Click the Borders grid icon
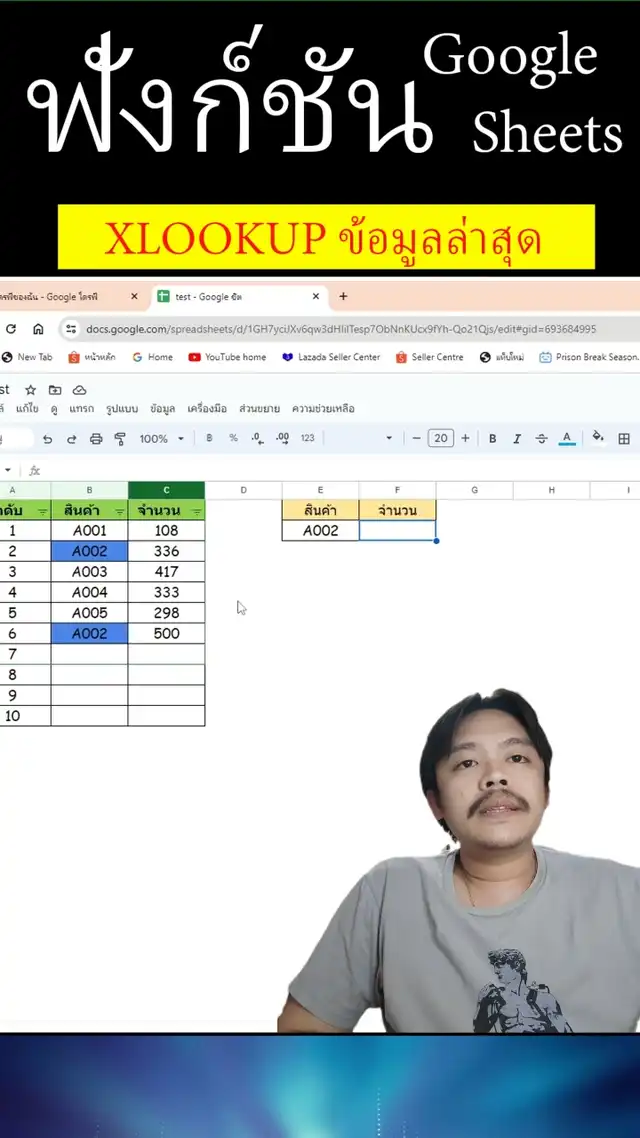The width and height of the screenshot is (640, 1138). [x=624, y=438]
